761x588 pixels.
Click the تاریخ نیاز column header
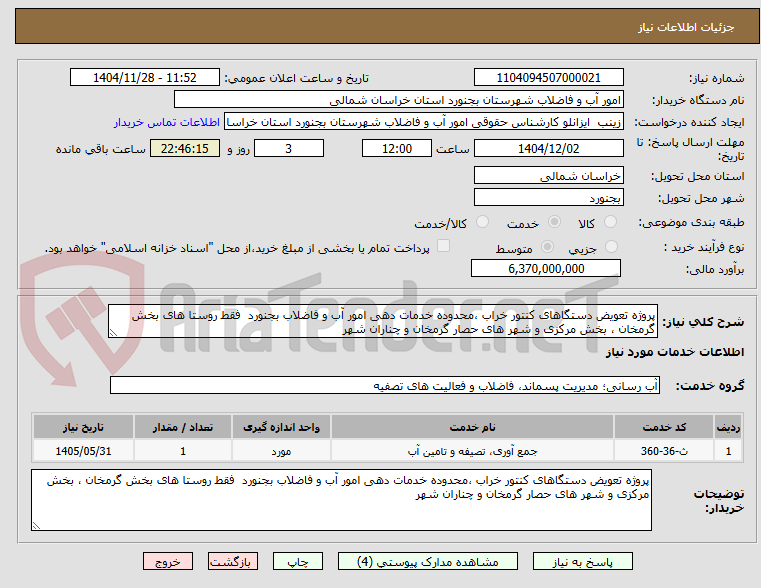pyautogui.click(x=83, y=427)
